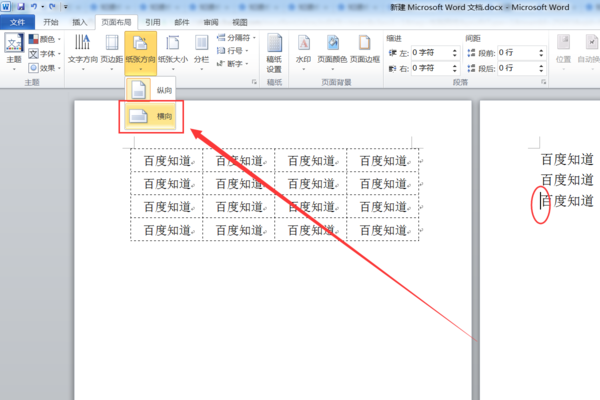Image resolution: width=600 pixels, height=400 pixels.
Task: Click the 段后 spacing after field
Action: 517,69
